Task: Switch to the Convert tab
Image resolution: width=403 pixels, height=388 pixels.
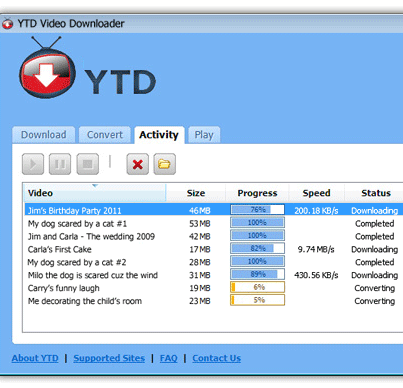Action: 105,135
